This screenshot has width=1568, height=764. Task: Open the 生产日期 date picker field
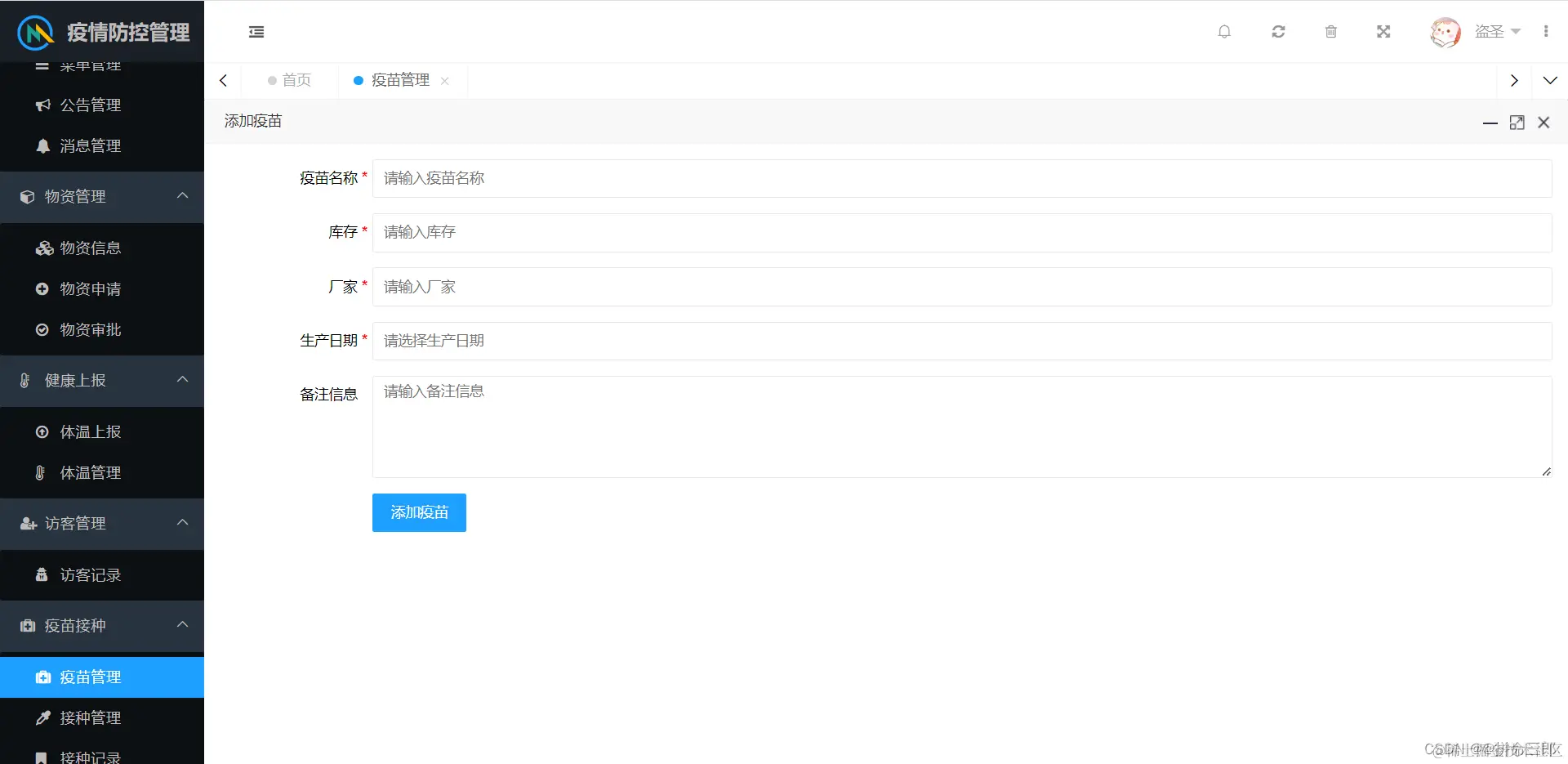tap(962, 341)
